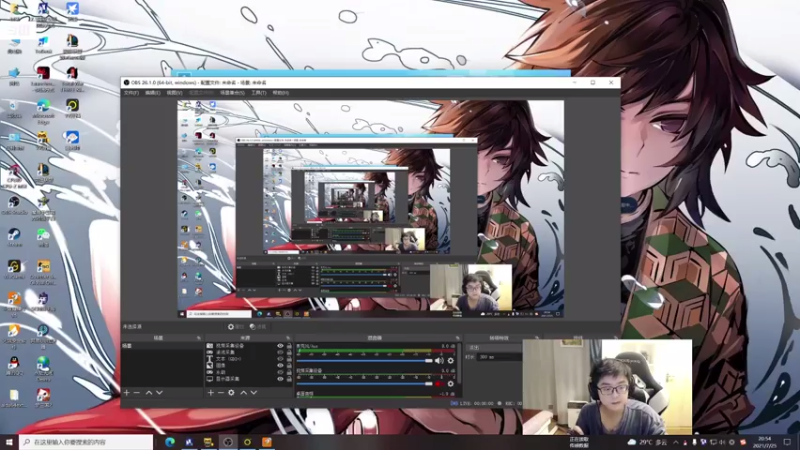Adjust 视频采集设备 mixer volume slider
This screenshot has height=450, width=800.
[365, 384]
